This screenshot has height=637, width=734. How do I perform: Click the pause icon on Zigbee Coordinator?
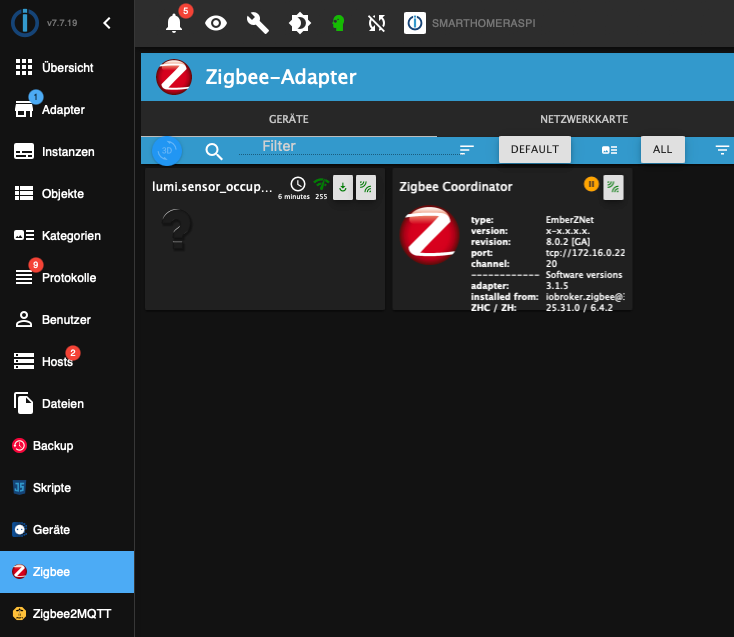pos(591,184)
